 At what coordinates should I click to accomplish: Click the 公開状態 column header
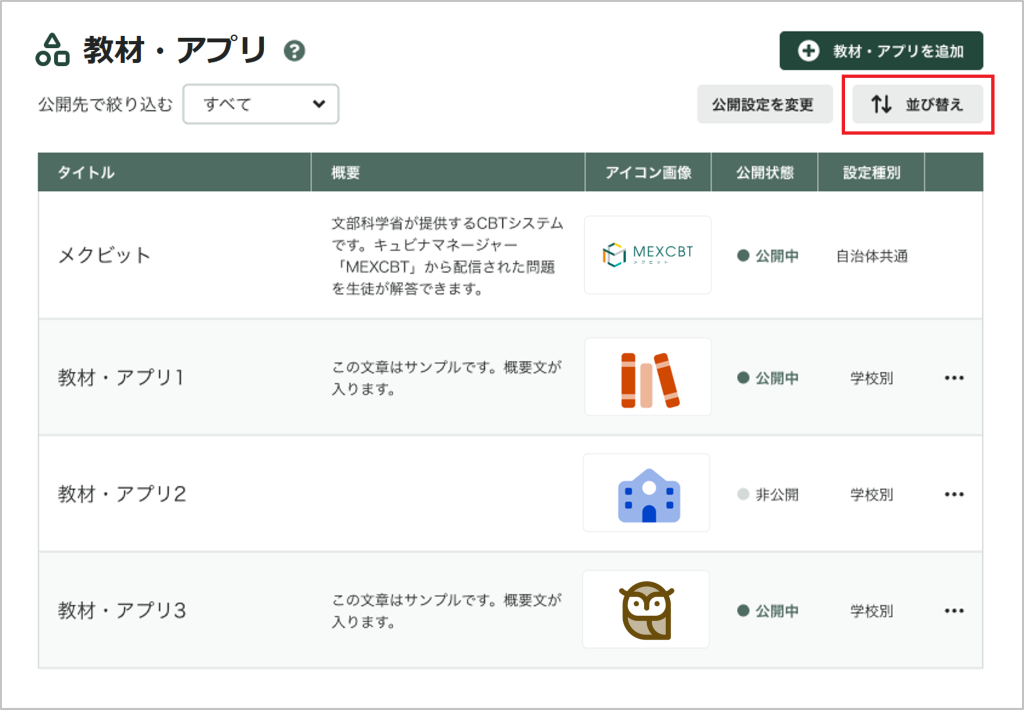pyautogui.click(x=765, y=172)
